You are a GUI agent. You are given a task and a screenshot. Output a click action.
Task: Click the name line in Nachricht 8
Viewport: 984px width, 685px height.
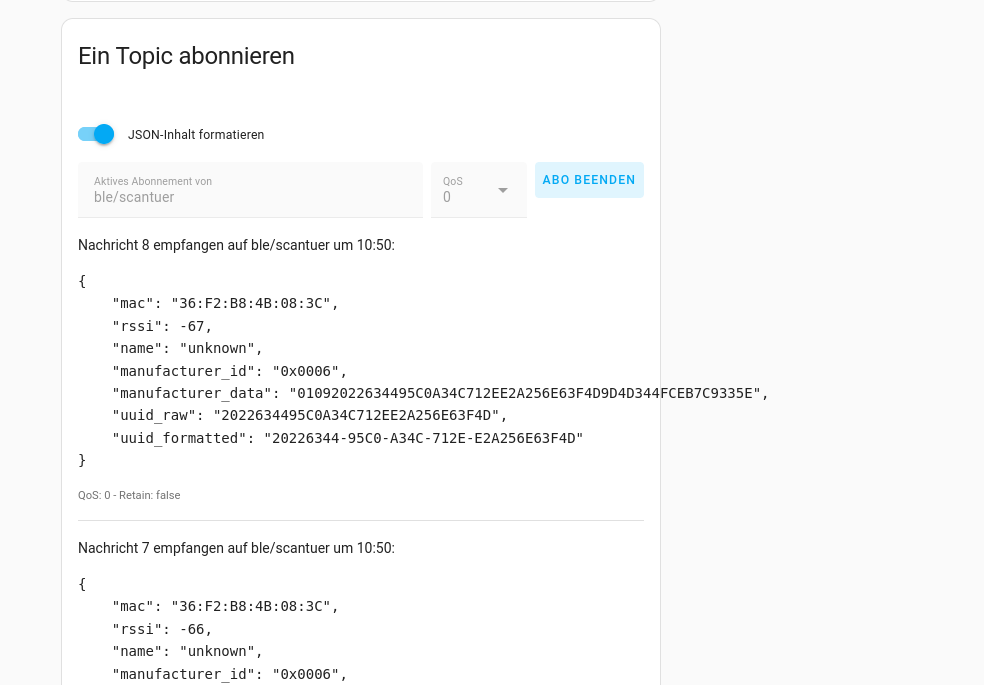click(188, 348)
